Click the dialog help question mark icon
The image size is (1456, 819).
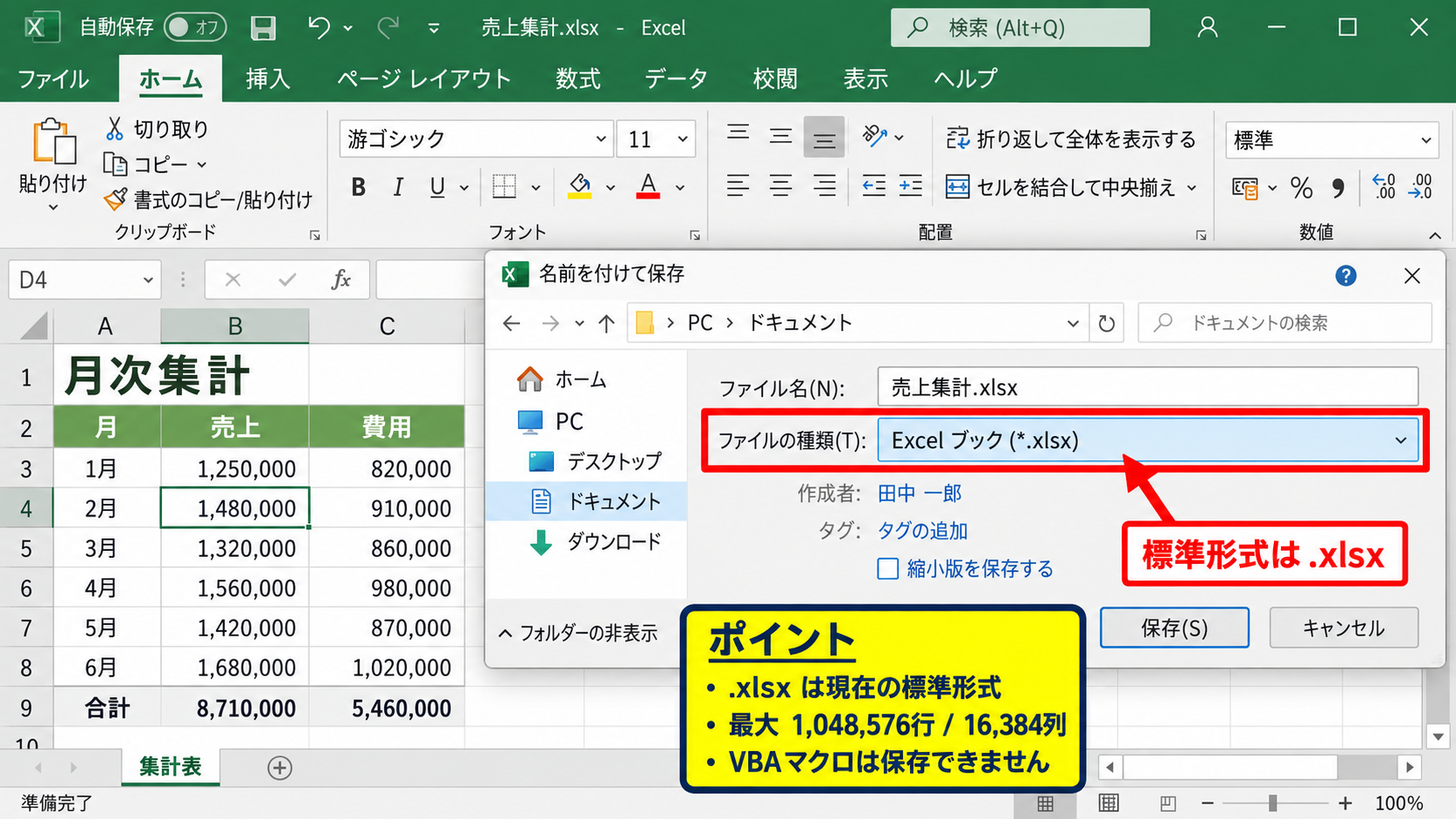(1345, 276)
